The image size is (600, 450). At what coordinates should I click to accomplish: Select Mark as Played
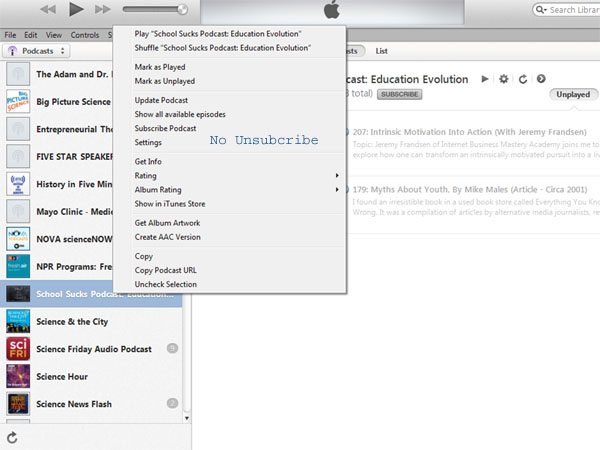pos(160,67)
